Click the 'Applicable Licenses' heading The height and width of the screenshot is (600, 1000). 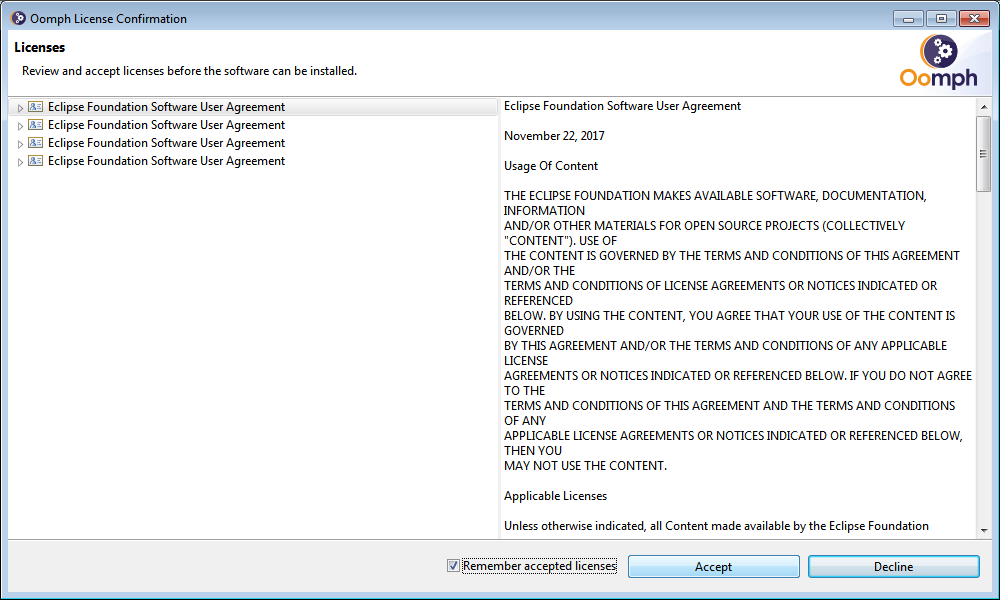(555, 495)
